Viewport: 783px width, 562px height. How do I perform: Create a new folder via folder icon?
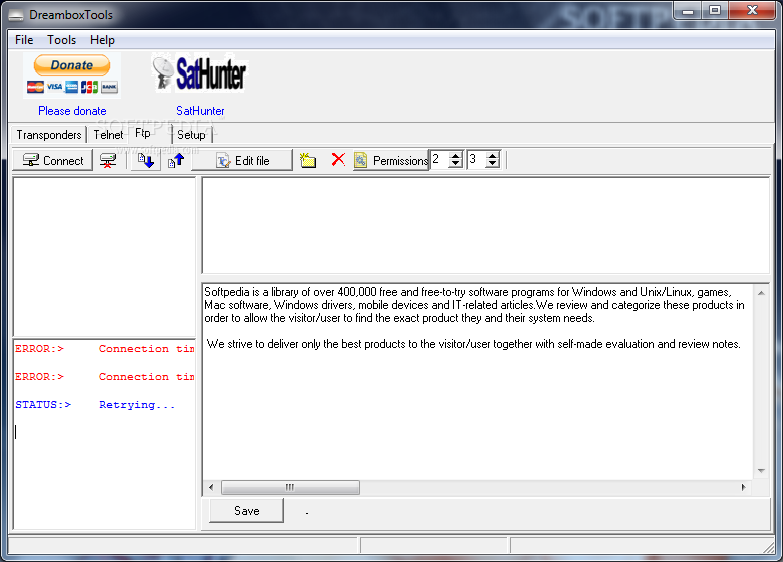[x=308, y=160]
